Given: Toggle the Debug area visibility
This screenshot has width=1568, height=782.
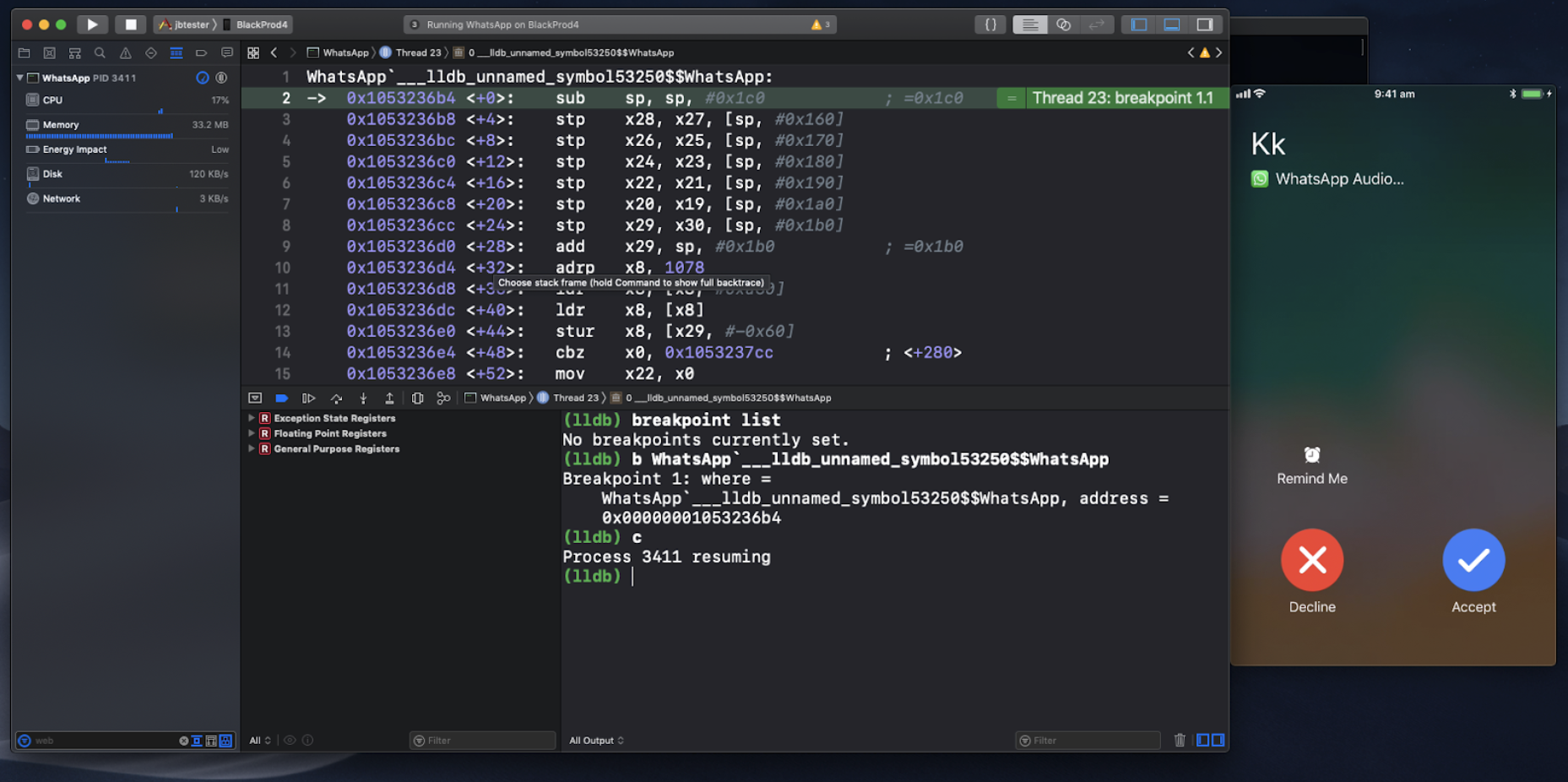Looking at the screenshot, I should coord(1172,24).
